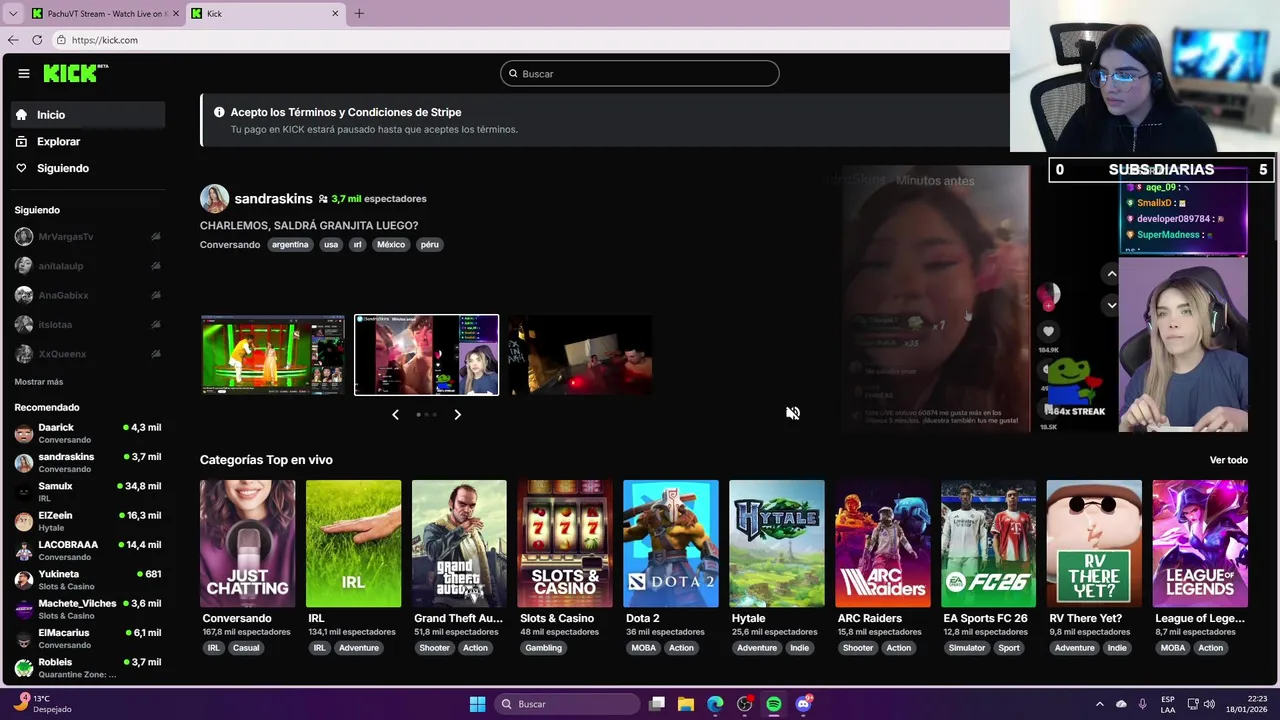
Task: Open Yukineta recommended channel
Action: click(88, 579)
